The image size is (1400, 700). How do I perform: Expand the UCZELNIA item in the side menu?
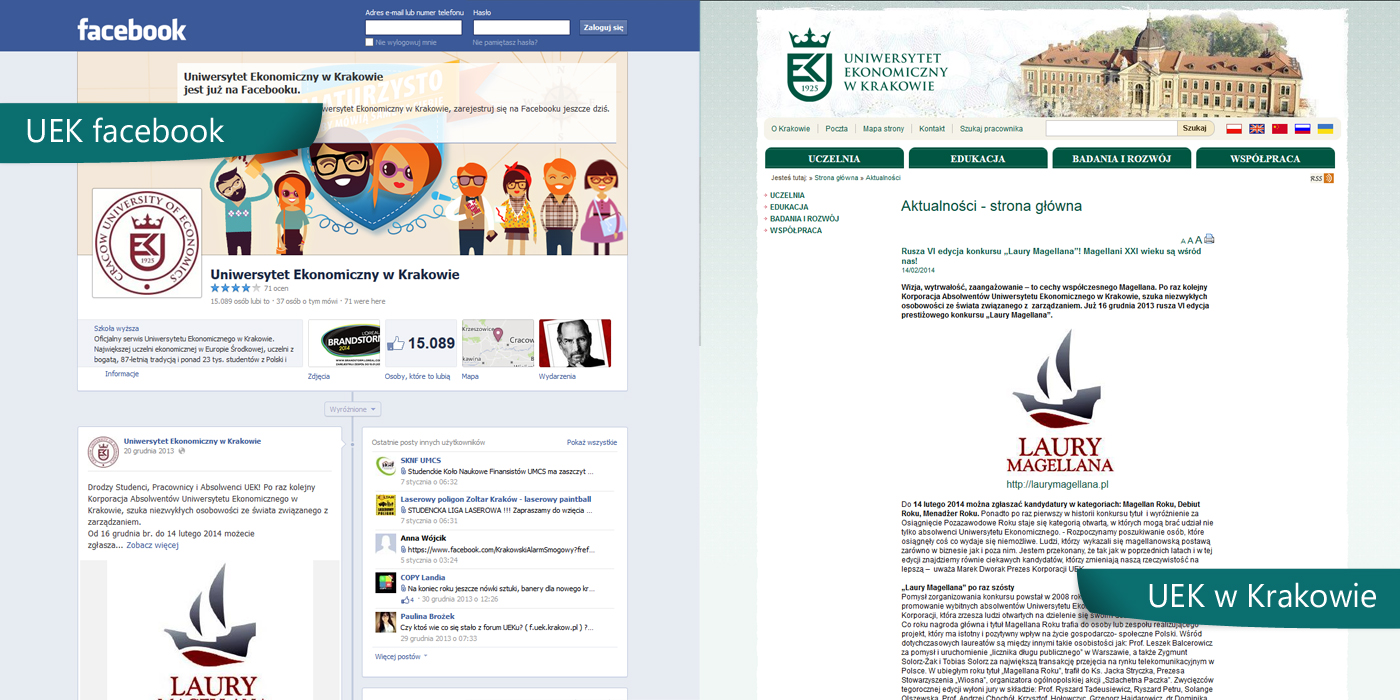tap(787, 196)
